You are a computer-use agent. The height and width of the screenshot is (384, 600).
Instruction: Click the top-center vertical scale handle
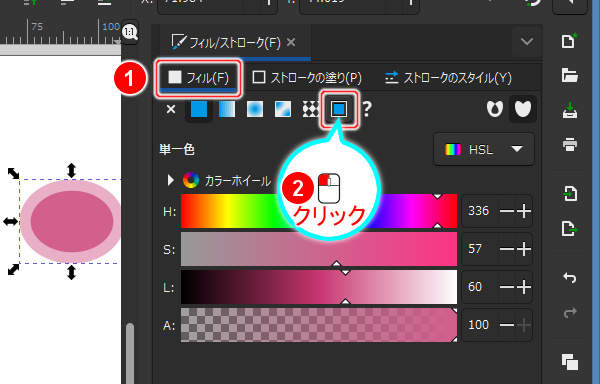coord(72,171)
